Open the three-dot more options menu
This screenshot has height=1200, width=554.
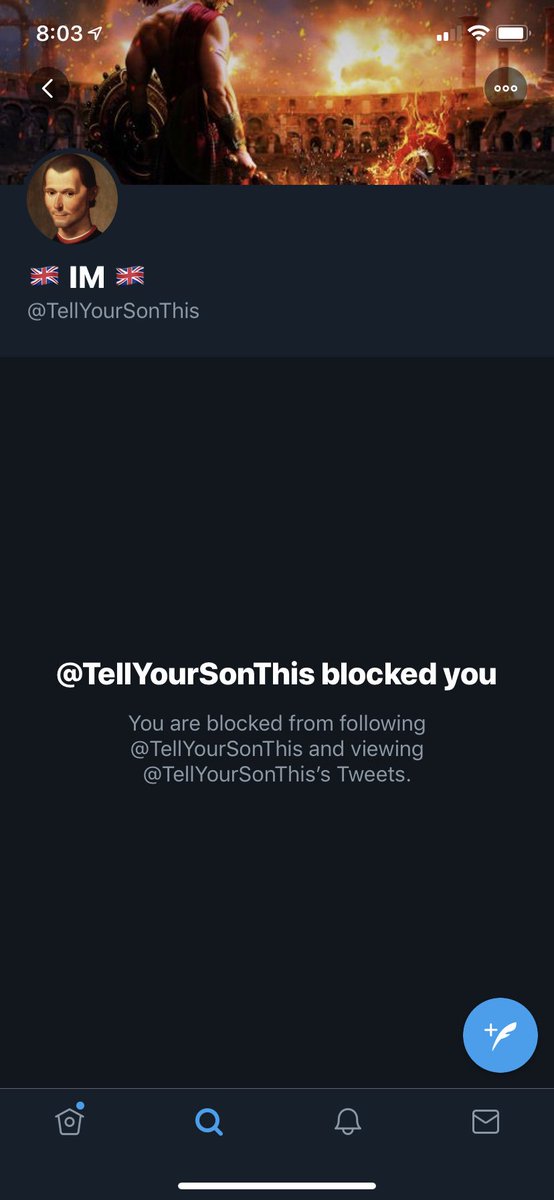(x=505, y=88)
